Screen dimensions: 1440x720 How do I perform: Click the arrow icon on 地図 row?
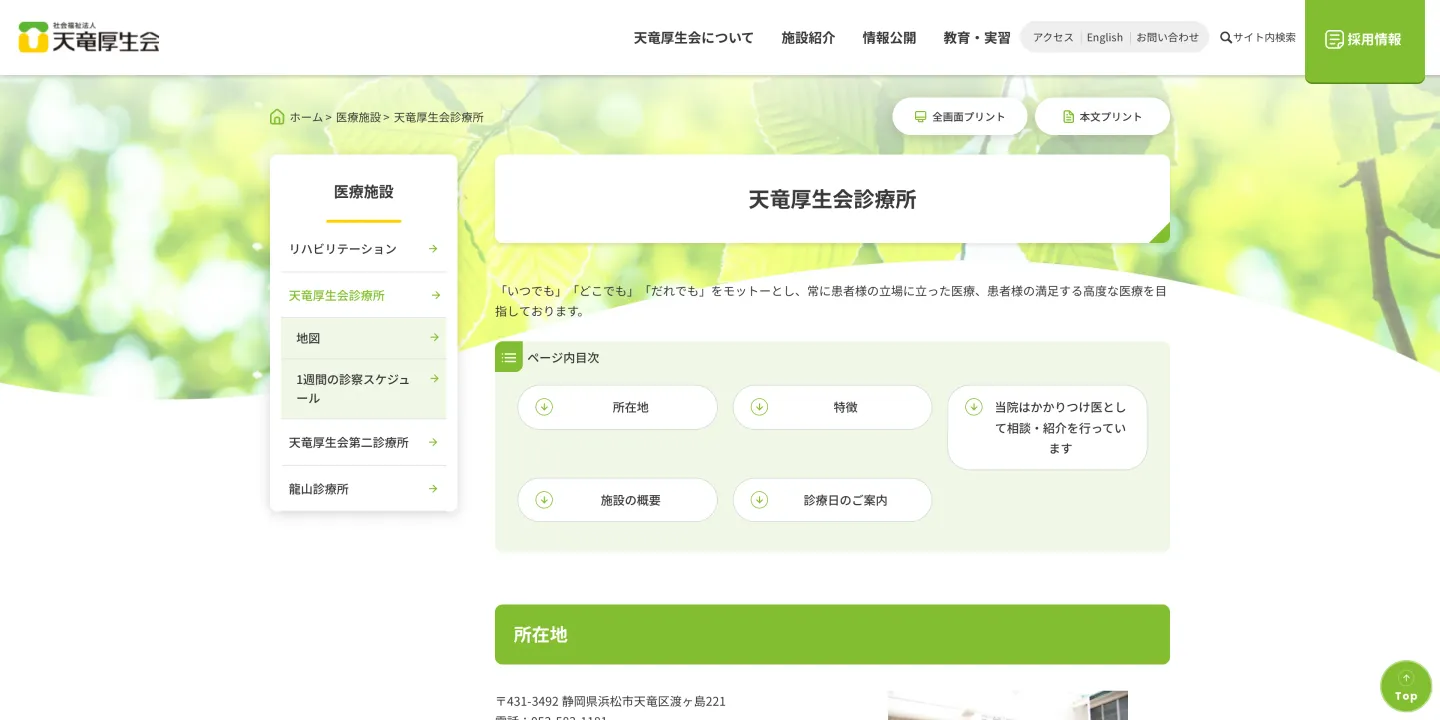click(x=434, y=338)
